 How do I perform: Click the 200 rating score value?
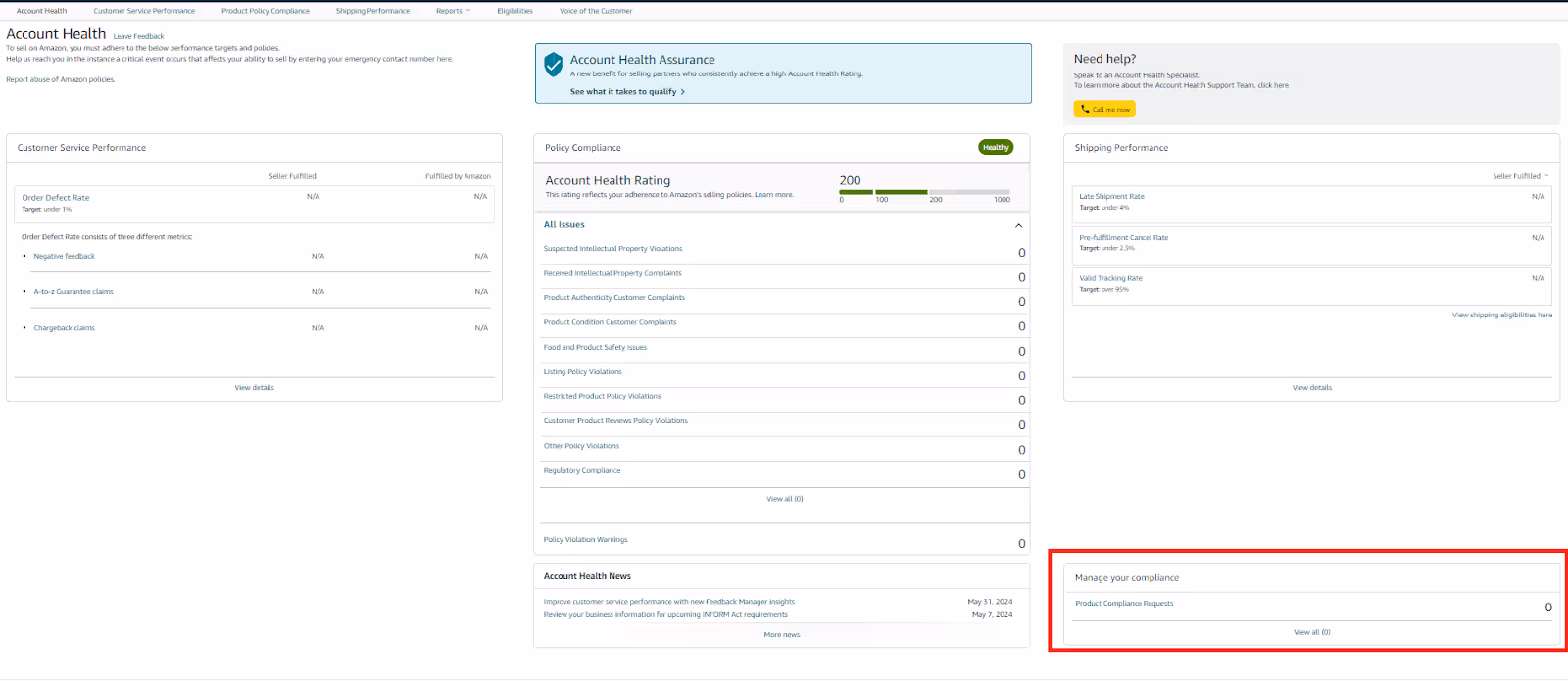coord(851,180)
